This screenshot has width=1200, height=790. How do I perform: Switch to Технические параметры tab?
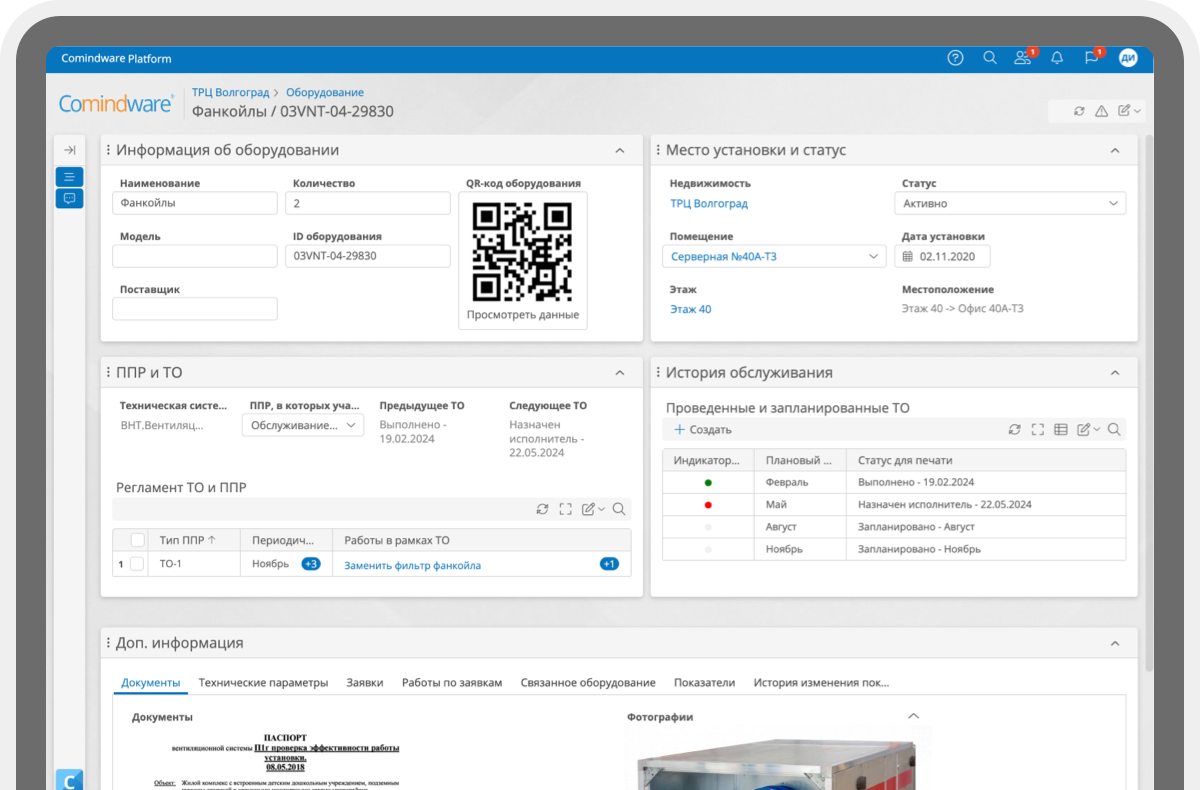pyautogui.click(x=263, y=683)
